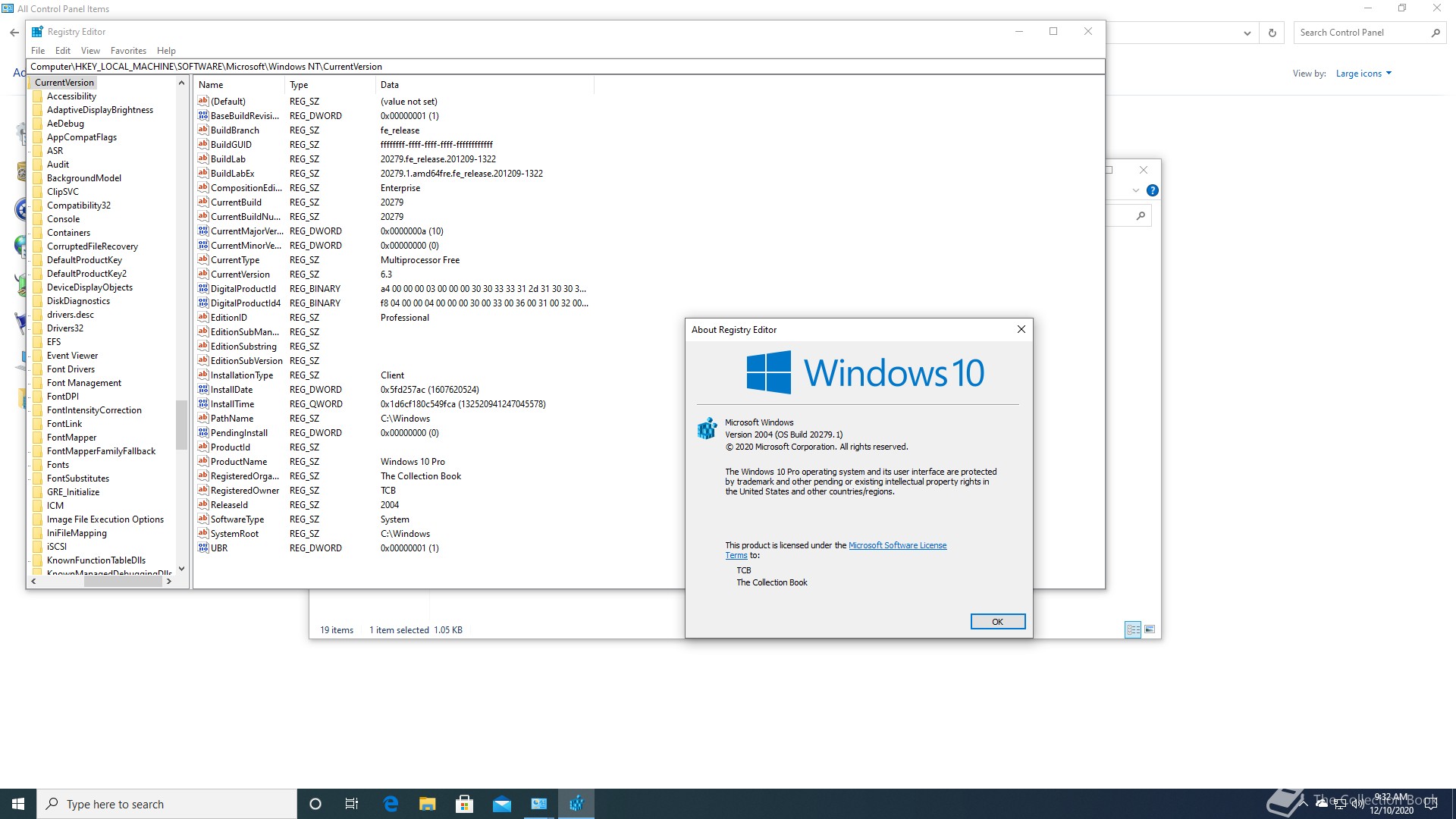Open the Help menu in Registry Editor
Screen dimensions: 1456x819
point(166,51)
